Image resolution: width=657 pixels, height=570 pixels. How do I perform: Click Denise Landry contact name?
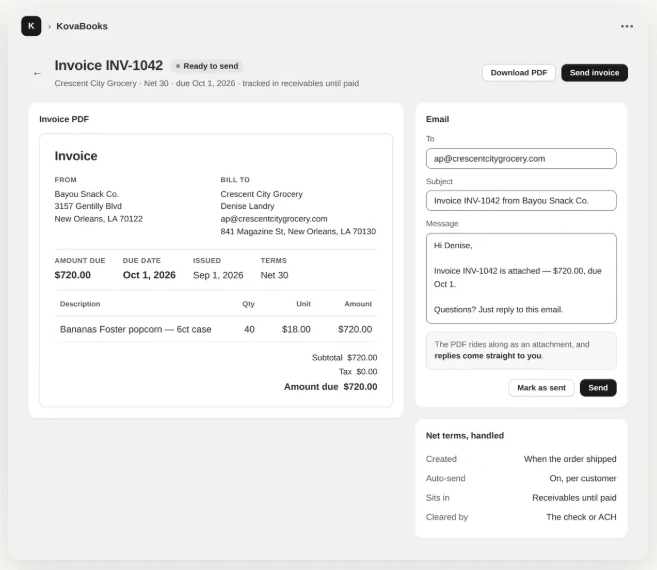click(248, 206)
